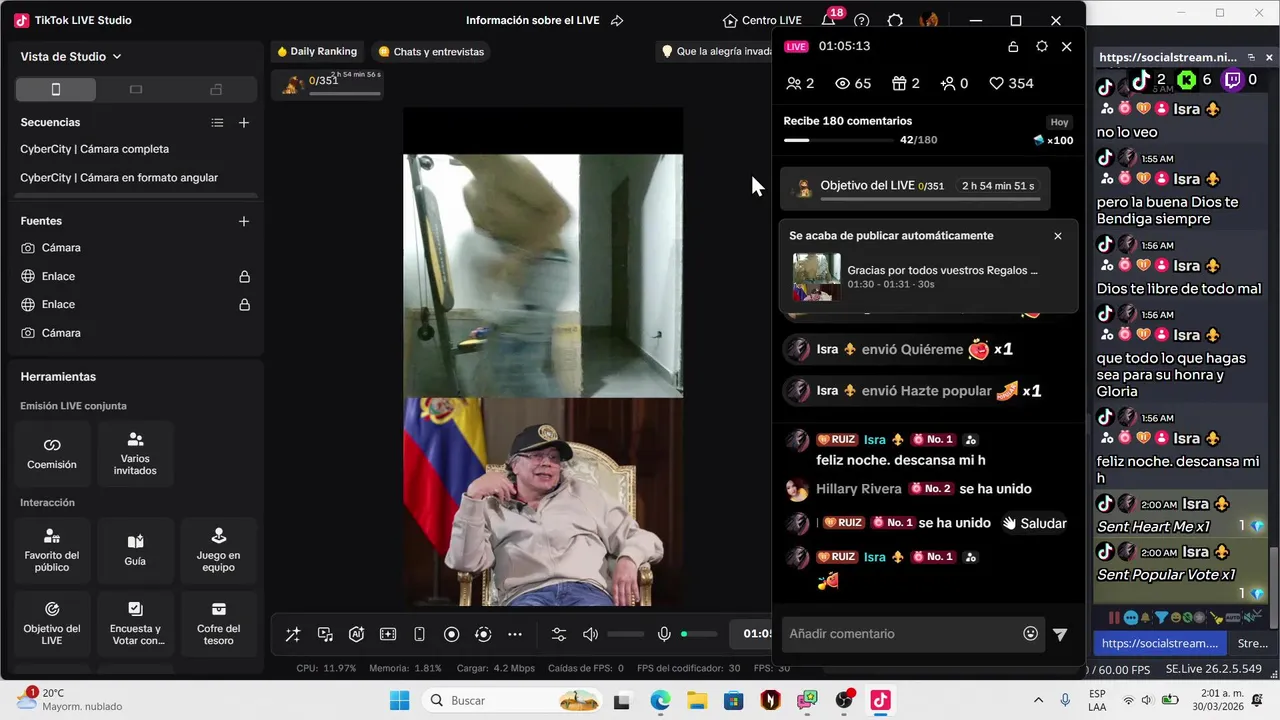Send comment with paper plane icon
1280x720 pixels.
[x=1060, y=634]
